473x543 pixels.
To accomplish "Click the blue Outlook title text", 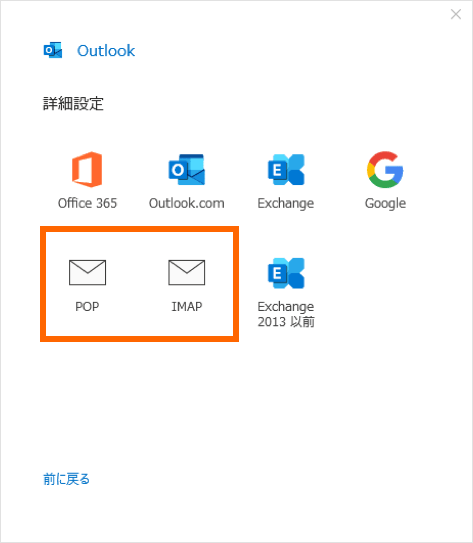I will (x=106, y=51).
